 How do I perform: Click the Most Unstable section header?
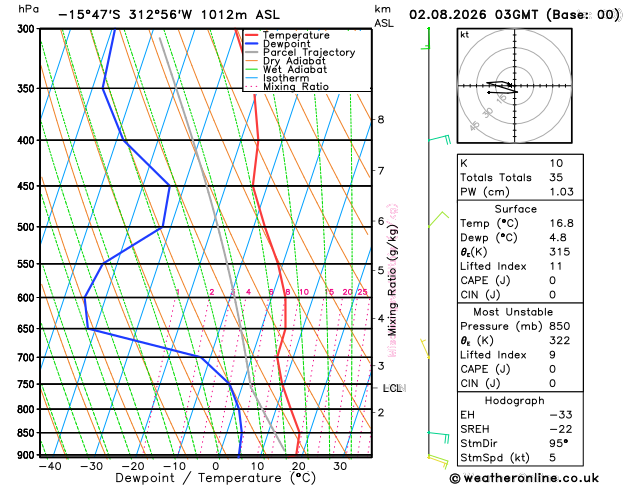[x=513, y=312]
